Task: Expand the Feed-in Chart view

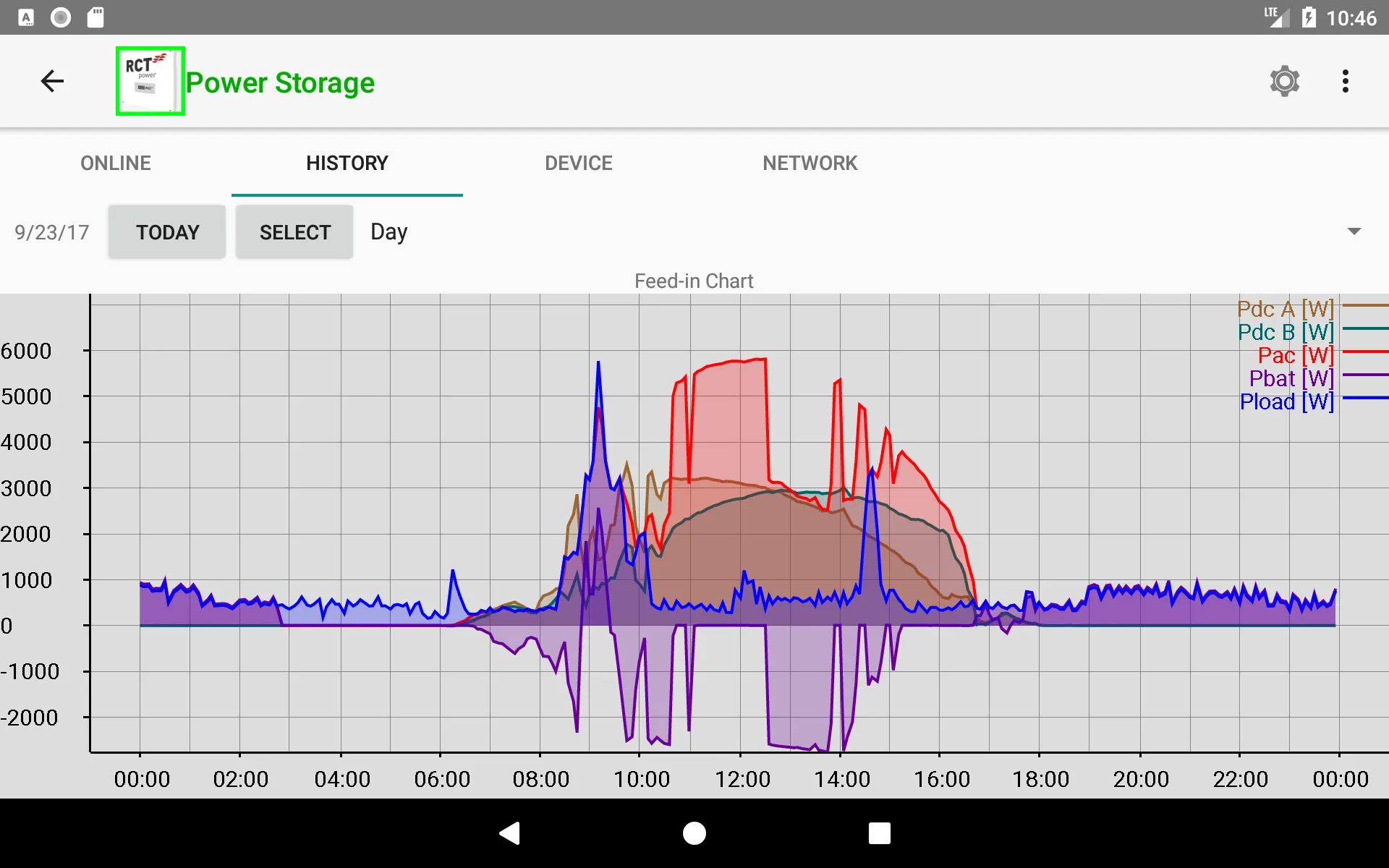Action: pos(694,282)
